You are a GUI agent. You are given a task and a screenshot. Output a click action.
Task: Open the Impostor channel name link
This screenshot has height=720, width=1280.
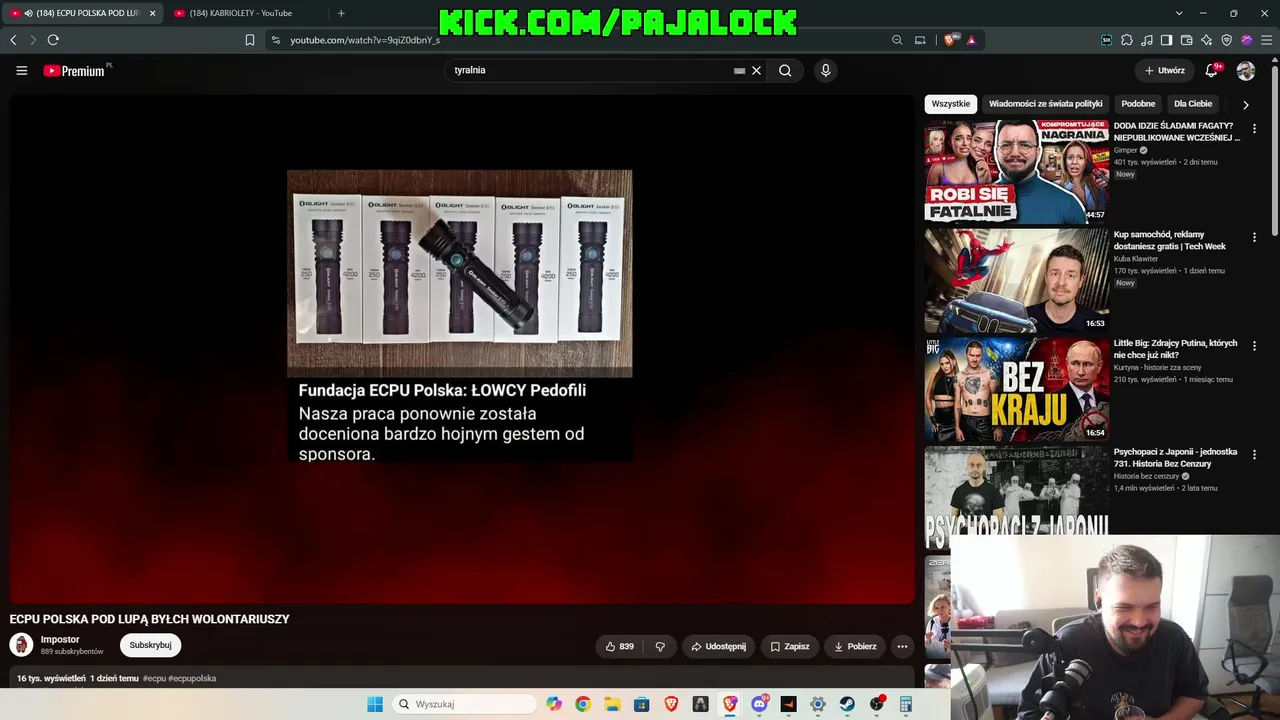(x=60, y=640)
